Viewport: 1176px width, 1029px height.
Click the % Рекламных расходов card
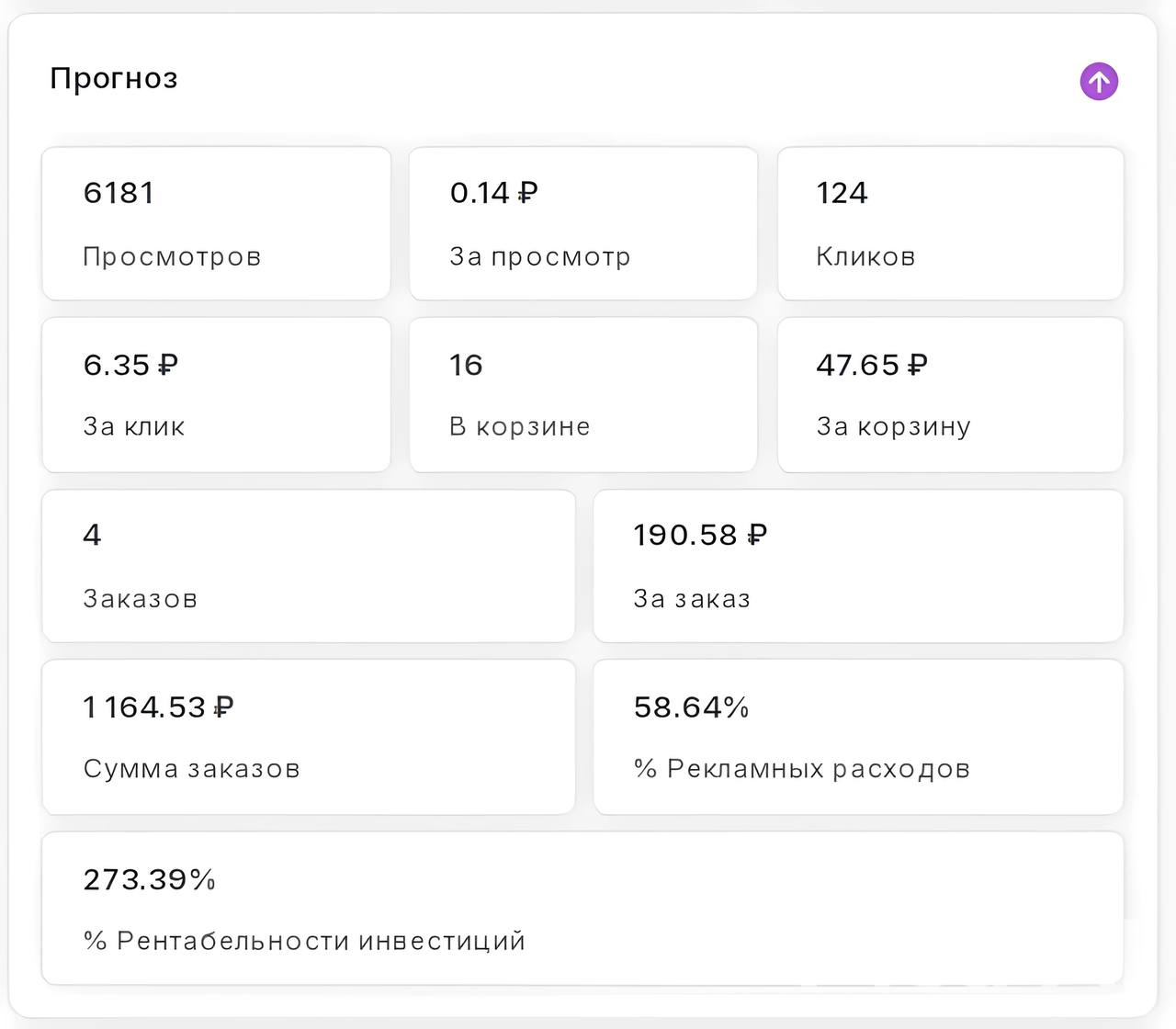coord(858,737)
